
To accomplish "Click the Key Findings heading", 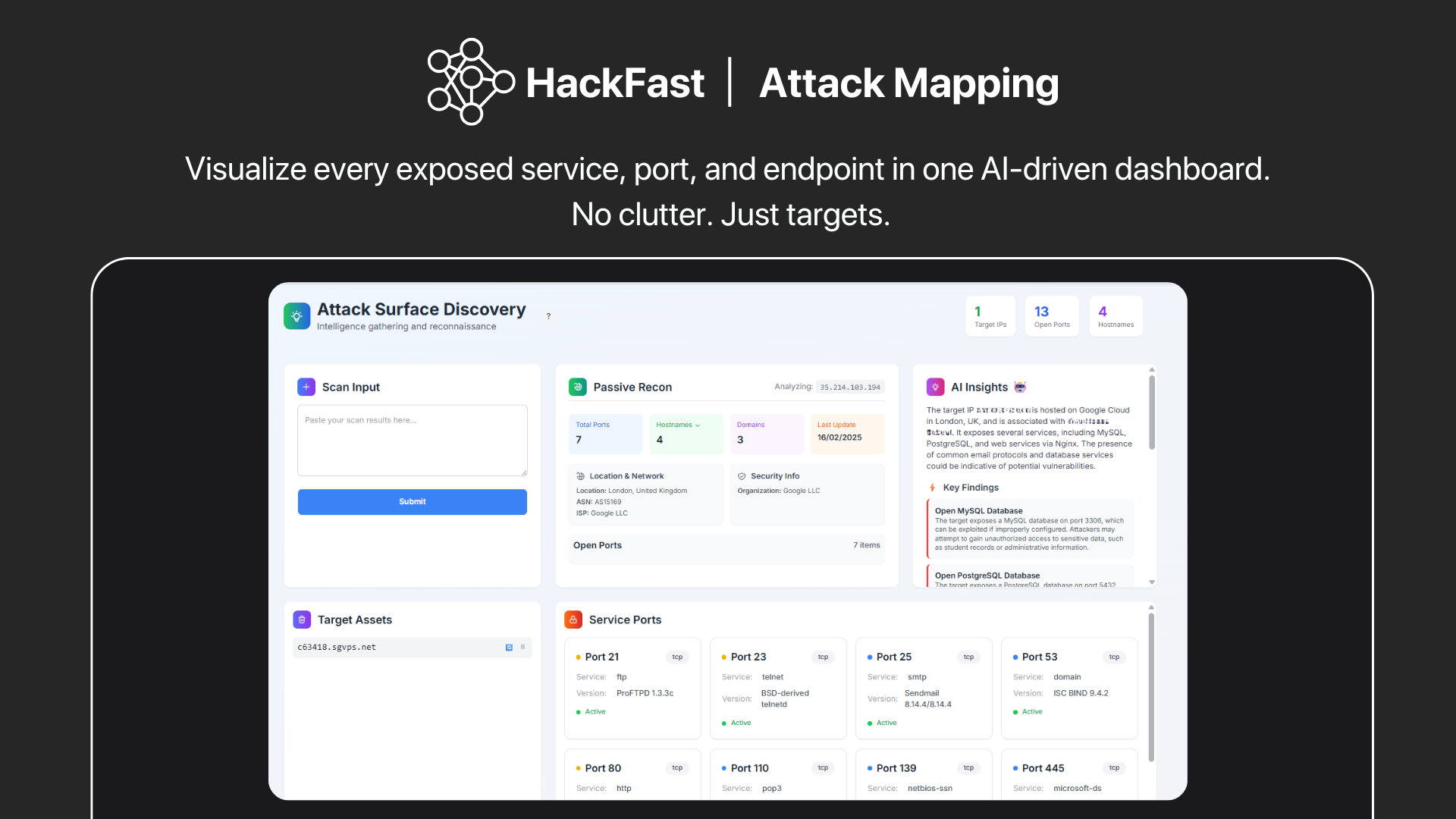I will coord(971,488).
